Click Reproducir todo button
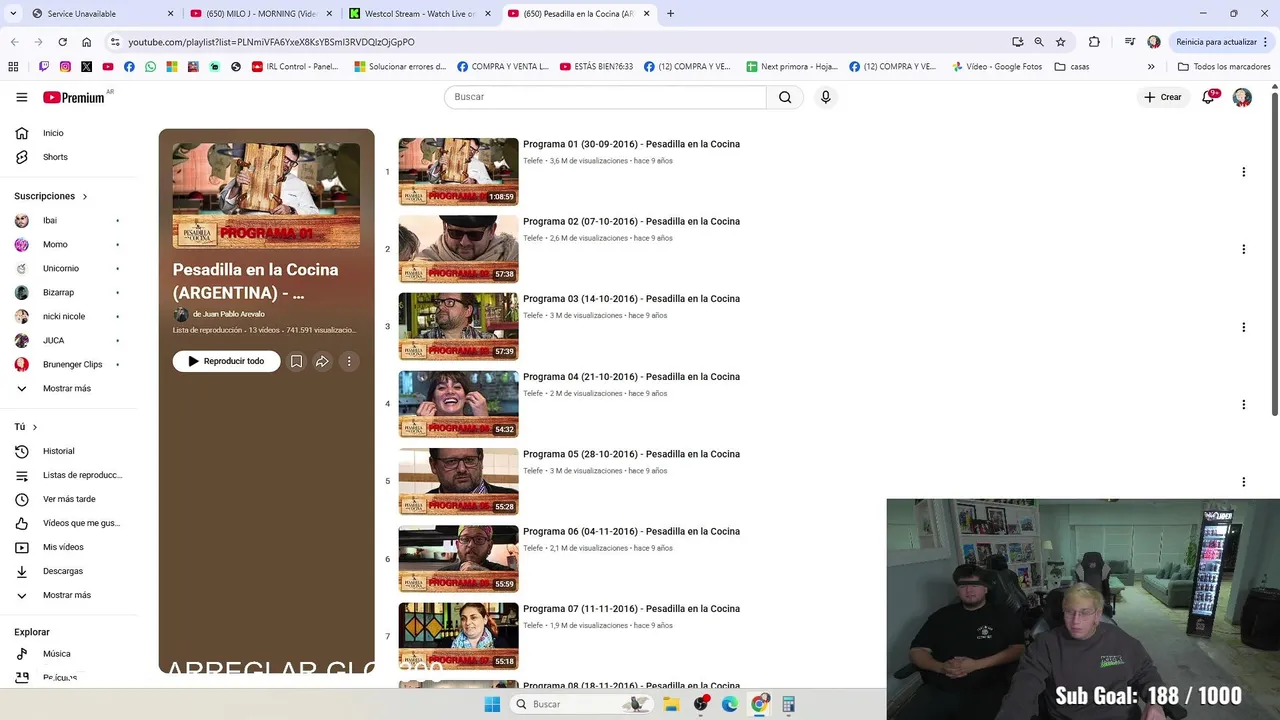The height and width of the screenshot is (720, 1280). coord(226,361)
